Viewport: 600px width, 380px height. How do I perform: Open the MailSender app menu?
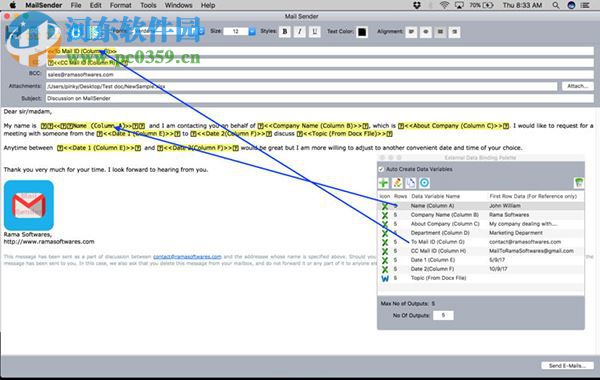[x=44, y=5]
